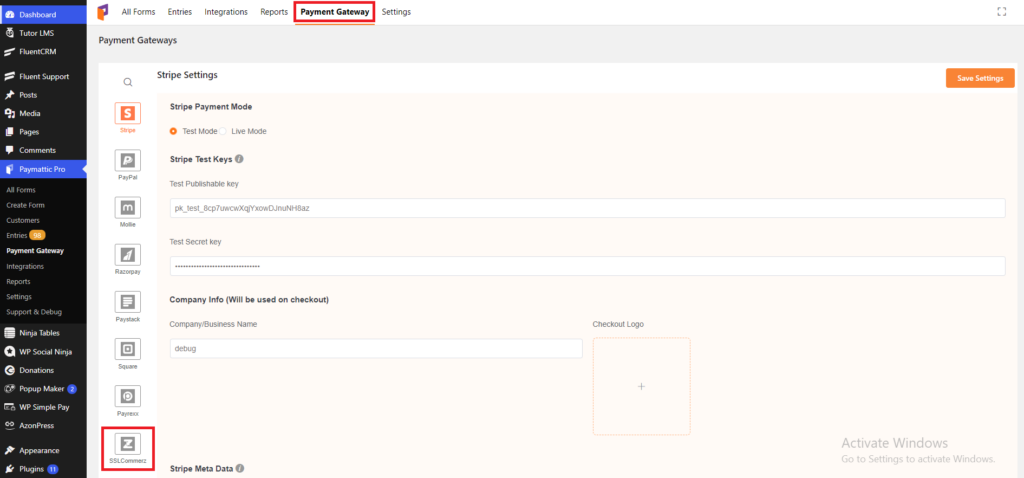Select the Payrexx gateway icon

127,396
